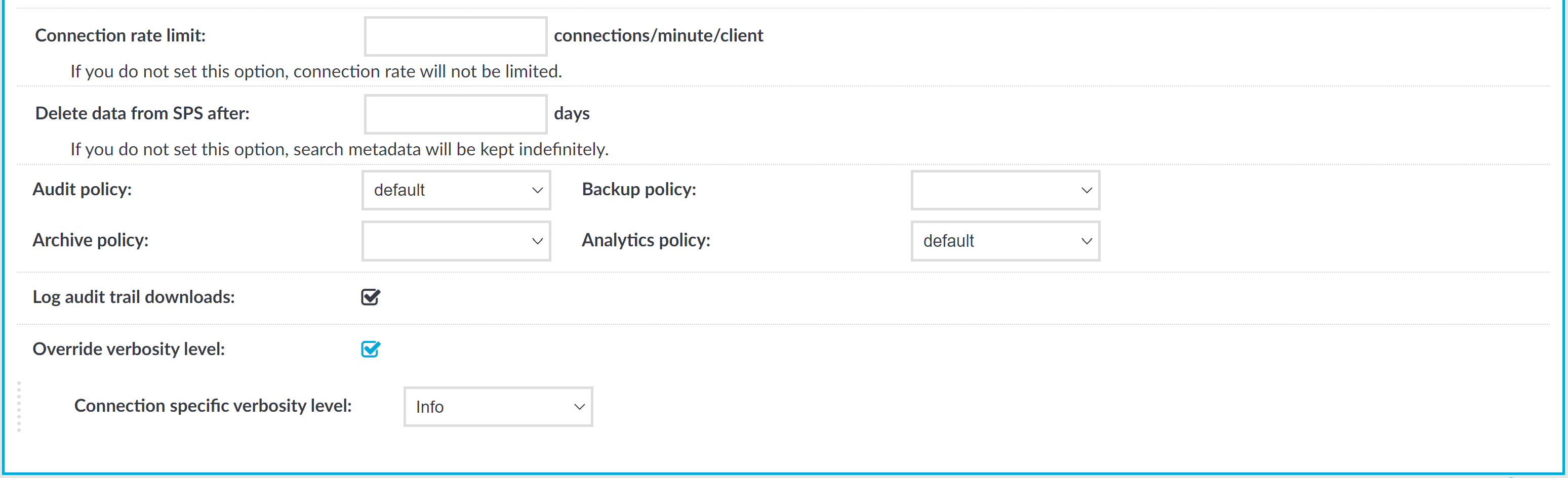The width and height of the screenshot is (1568, 478).
Task: Click the 'days' unit label
Action: pyautogui.click(x=572, y=114)
